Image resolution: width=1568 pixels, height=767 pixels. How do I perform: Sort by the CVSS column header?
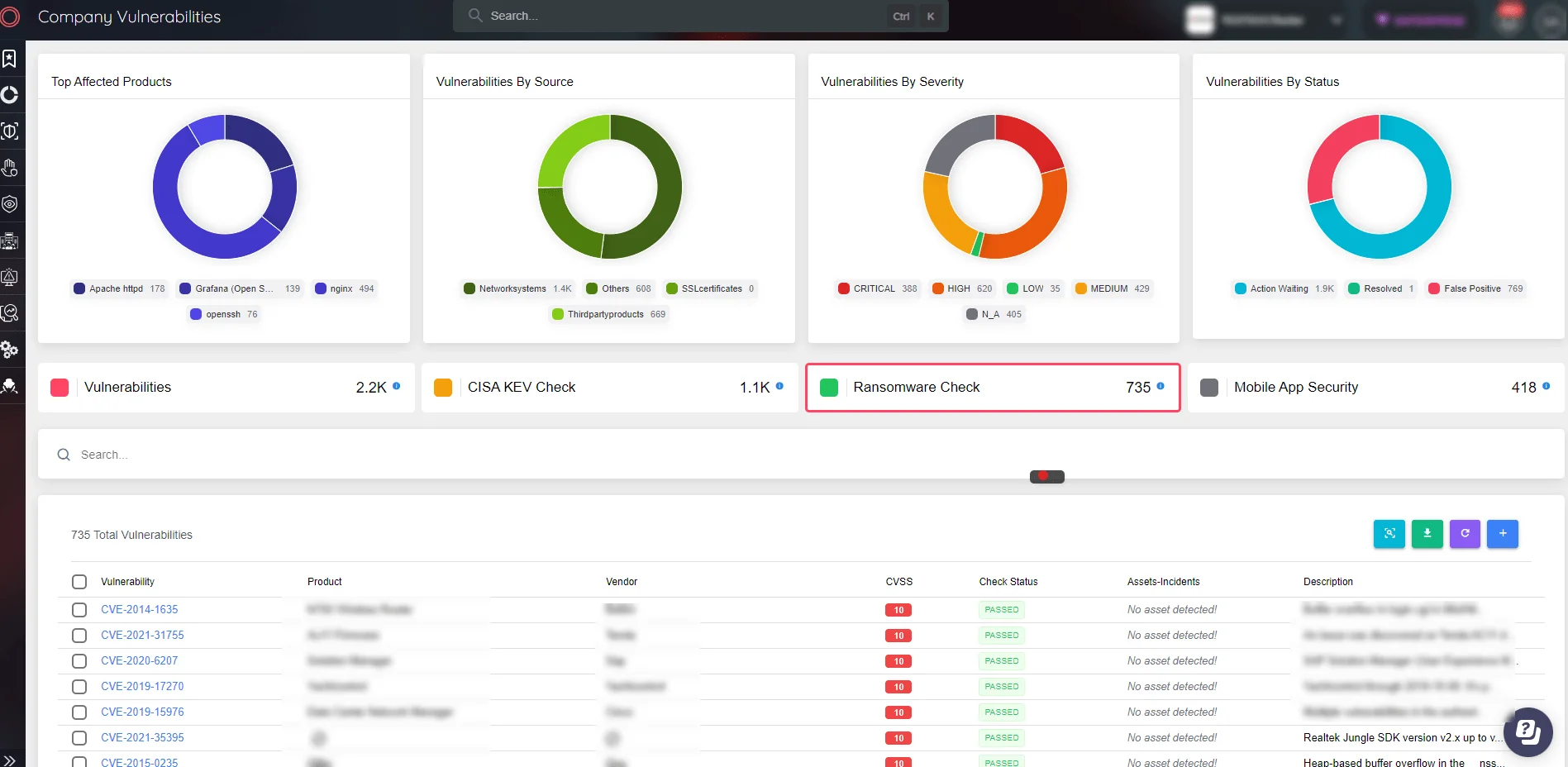(899, 582)
